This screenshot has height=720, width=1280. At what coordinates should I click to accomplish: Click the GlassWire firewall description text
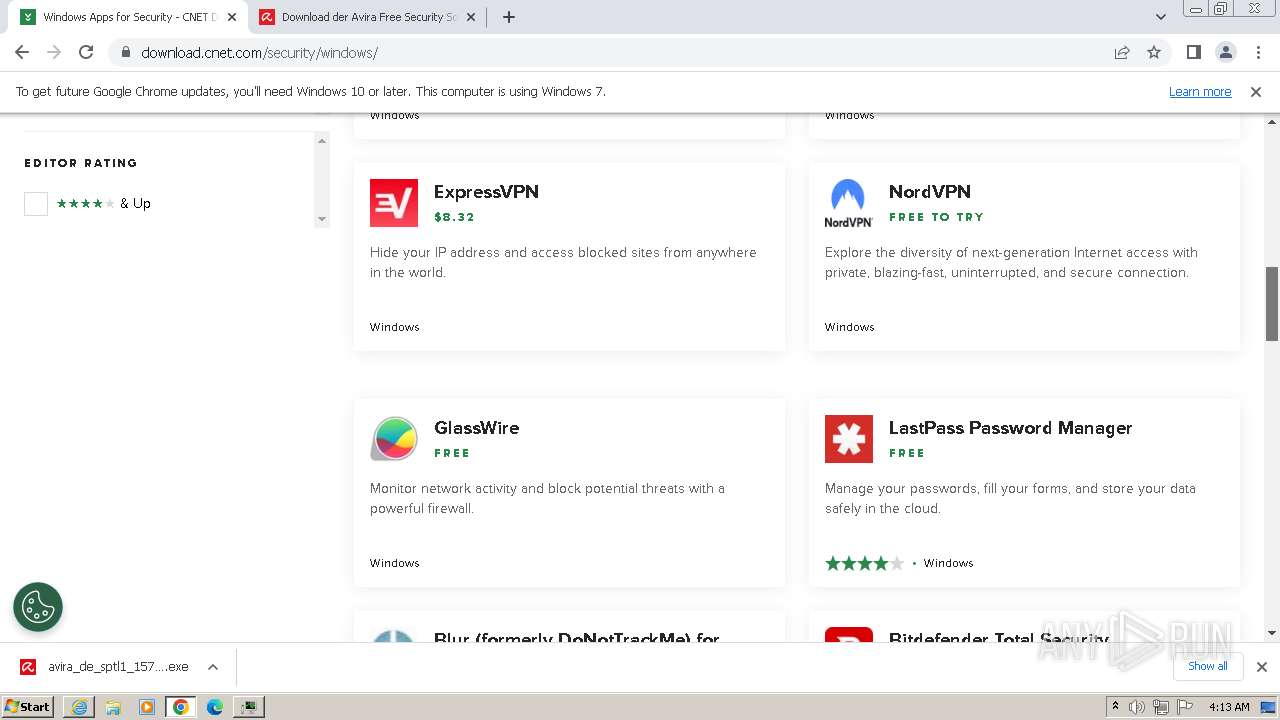547,498
